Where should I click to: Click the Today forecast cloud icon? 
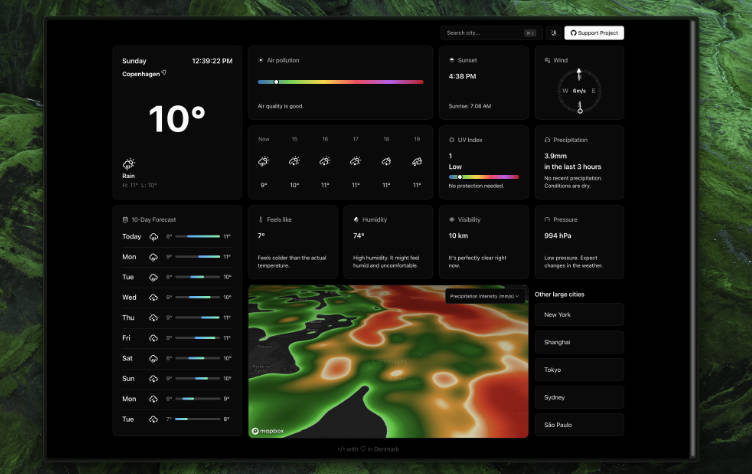(153, 237)
